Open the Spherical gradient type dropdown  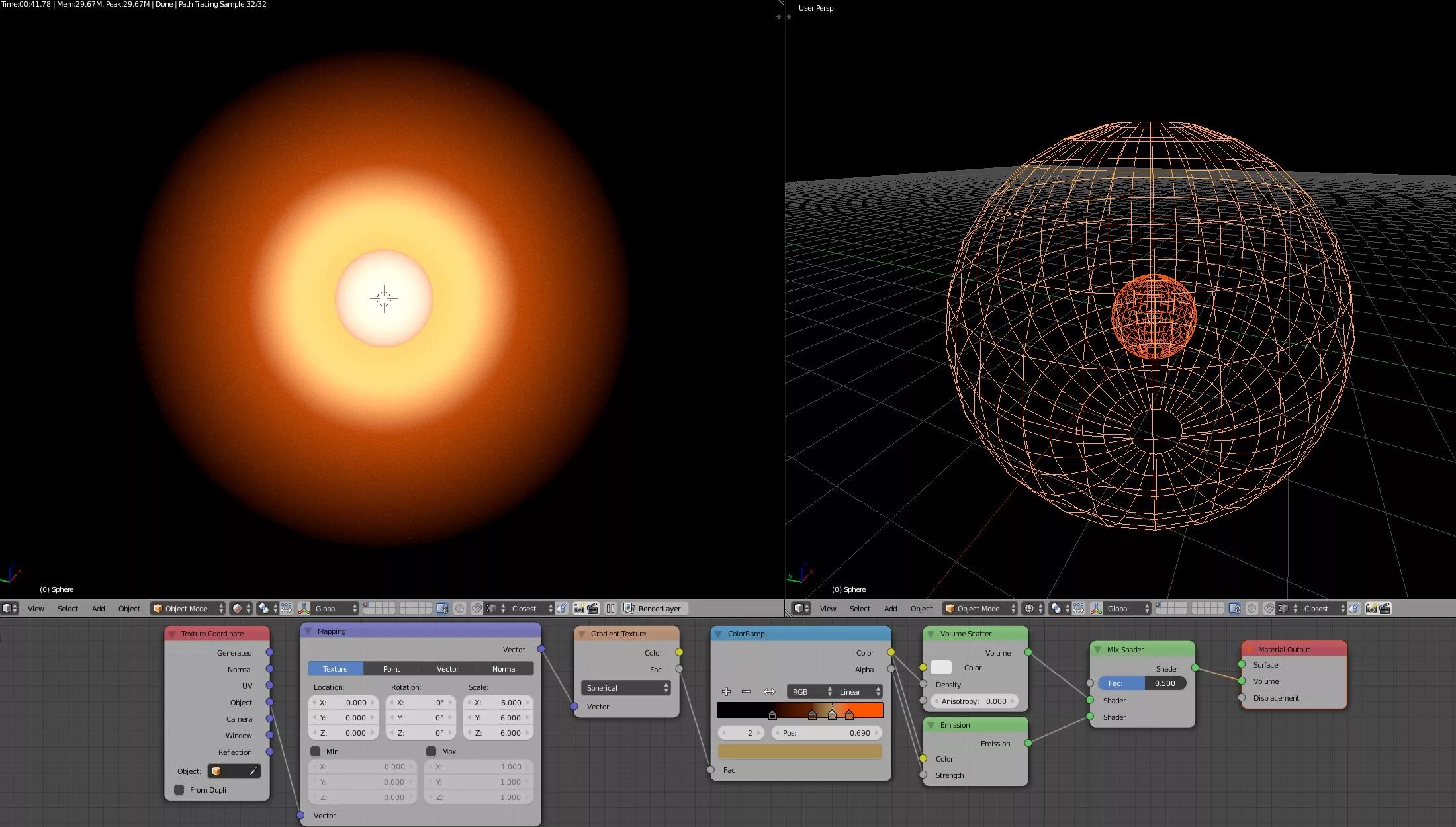(625, 688)
